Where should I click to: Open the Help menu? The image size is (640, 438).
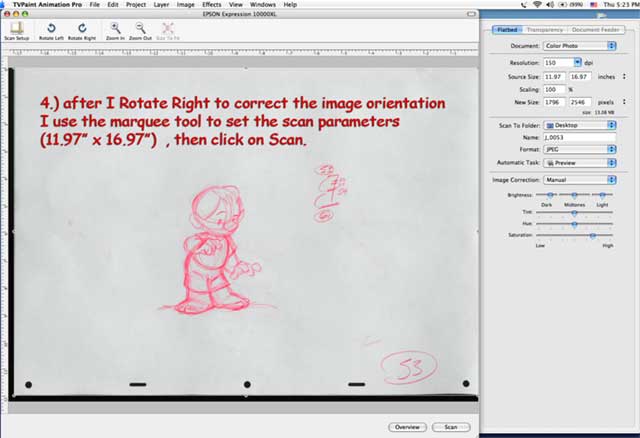(290, 4)
